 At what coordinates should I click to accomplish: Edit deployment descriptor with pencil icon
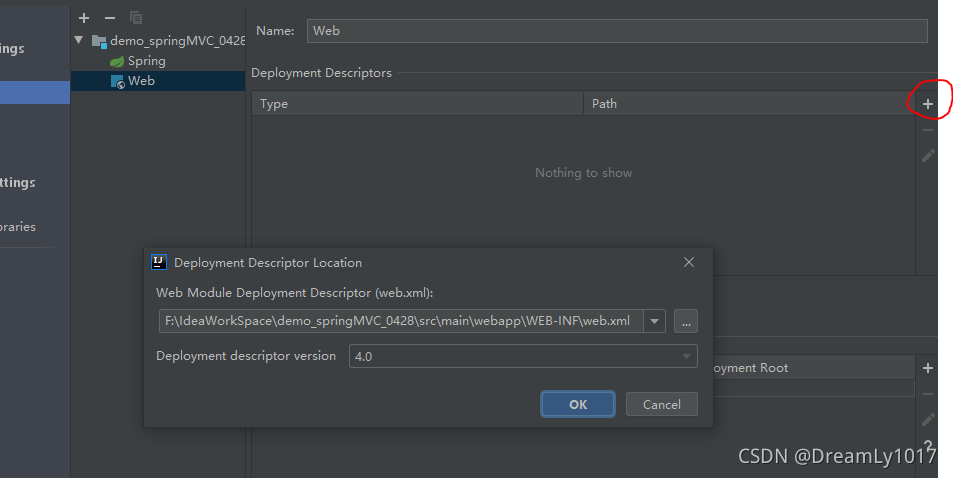coord(928,156)
